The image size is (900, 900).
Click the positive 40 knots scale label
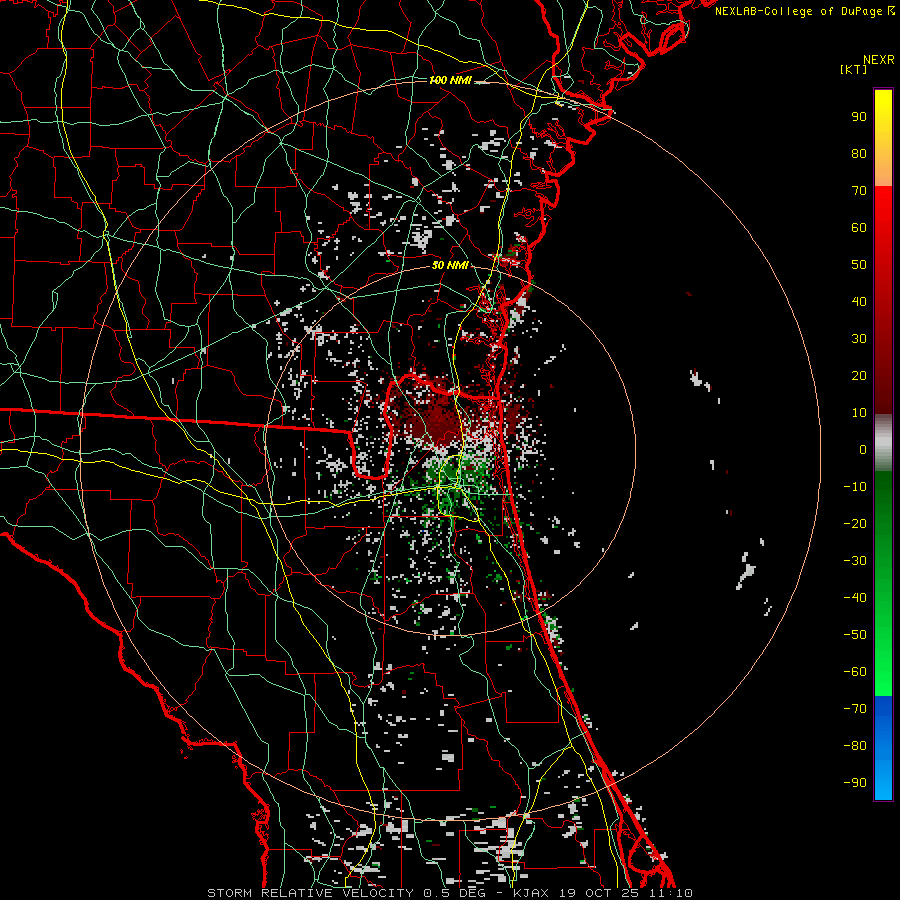click(x=859, y=301)
